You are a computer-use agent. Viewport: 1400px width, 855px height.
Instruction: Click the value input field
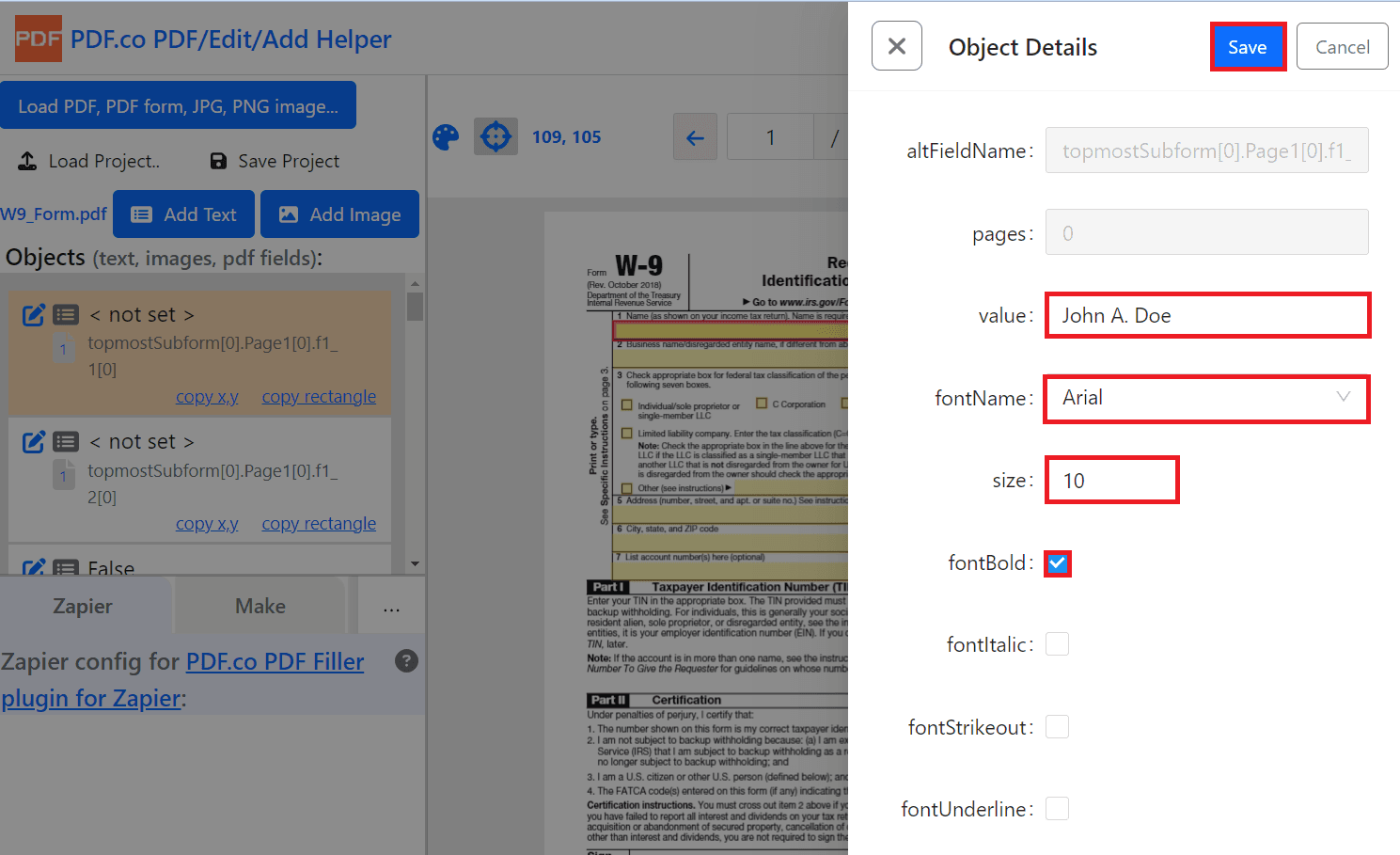pos(1206,316)
